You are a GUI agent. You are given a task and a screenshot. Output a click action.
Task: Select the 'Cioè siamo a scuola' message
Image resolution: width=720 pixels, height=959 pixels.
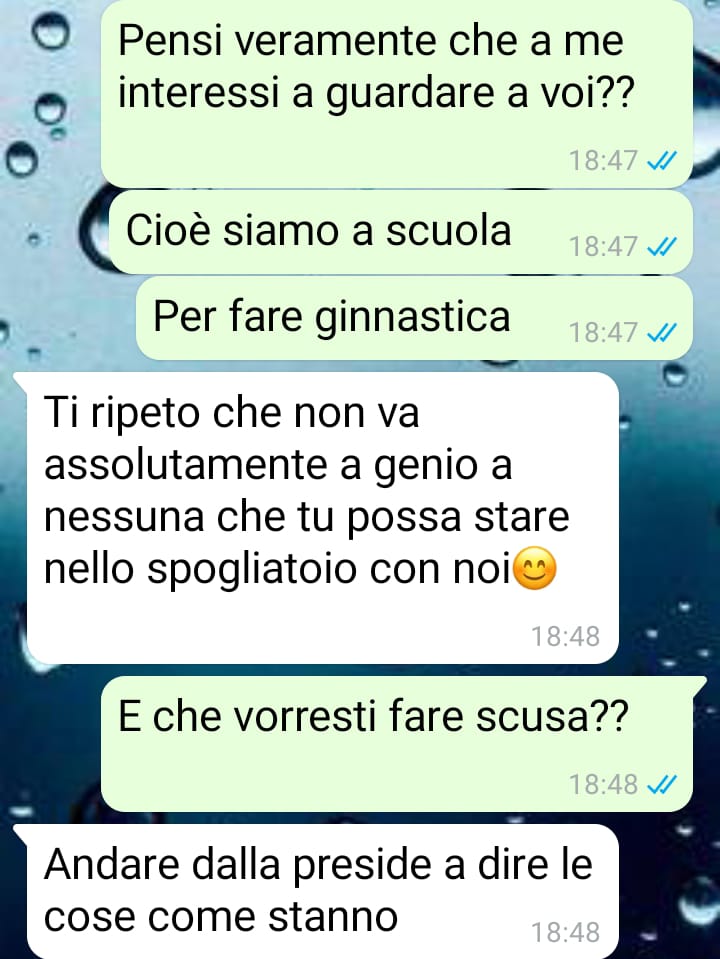coord(401,232)
